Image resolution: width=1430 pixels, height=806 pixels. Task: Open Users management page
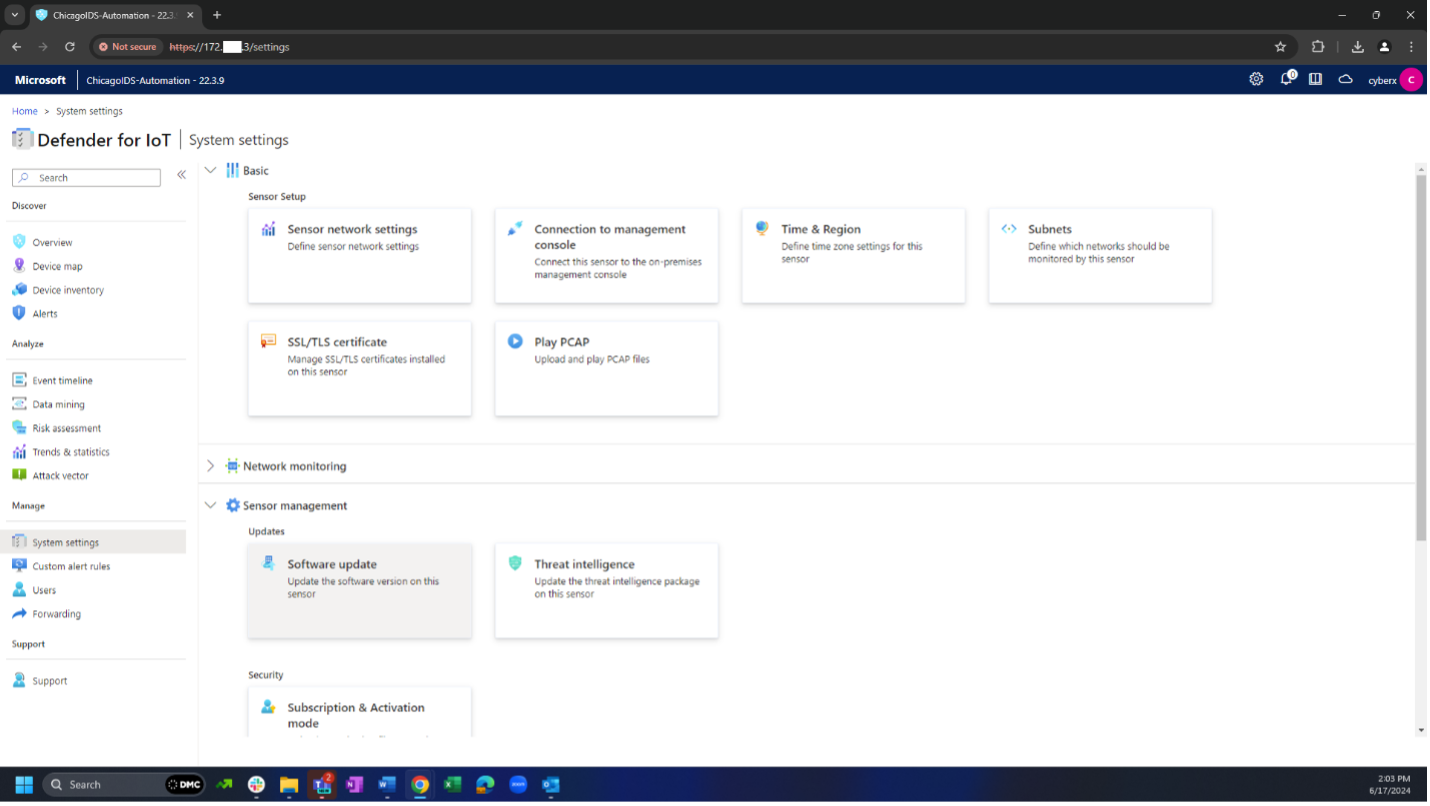(44, 590)
